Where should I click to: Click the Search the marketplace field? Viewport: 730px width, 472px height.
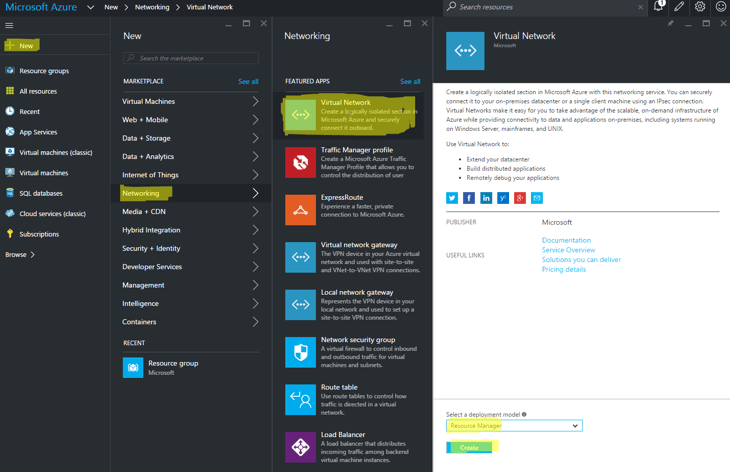tap(191, 58)
